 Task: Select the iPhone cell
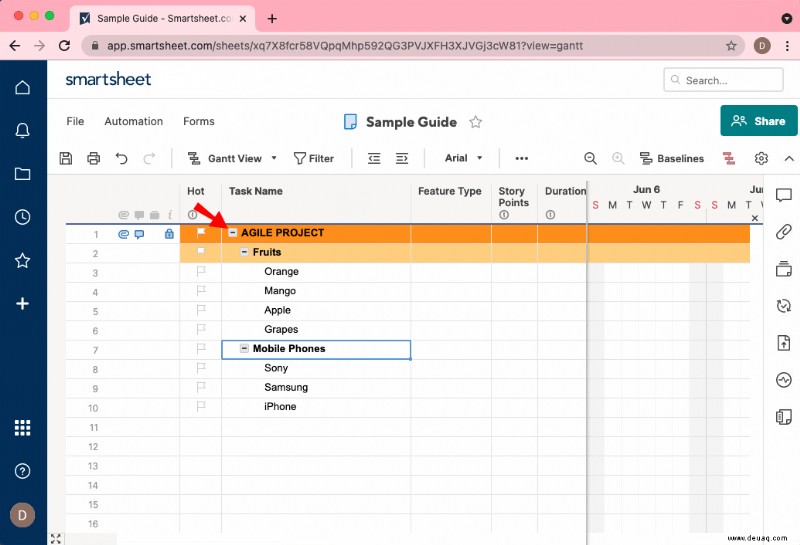tap(316, 407)
